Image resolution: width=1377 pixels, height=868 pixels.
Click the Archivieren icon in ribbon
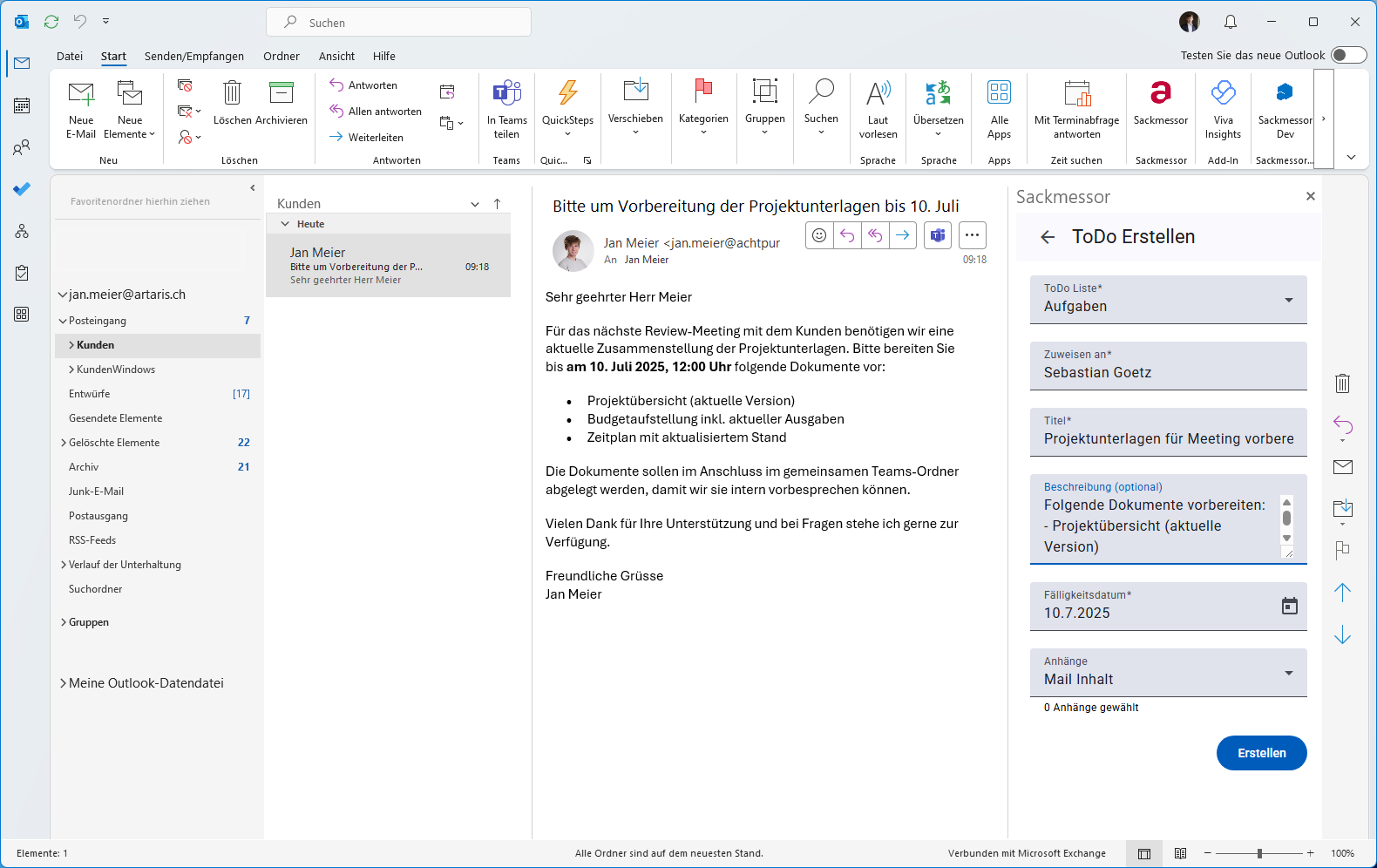coord(282,94)
